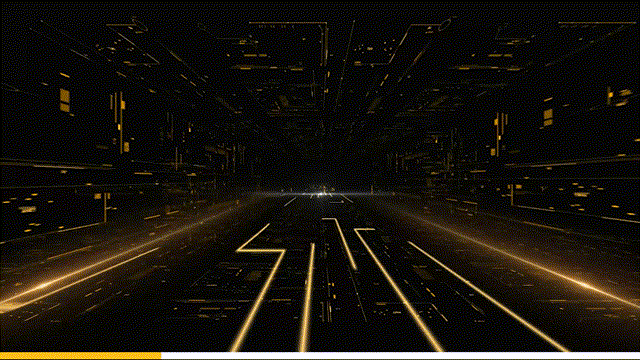The image size is (640, 360).
Task: Click the yellow rectangle panel on upper left wall
Action: 64,100
